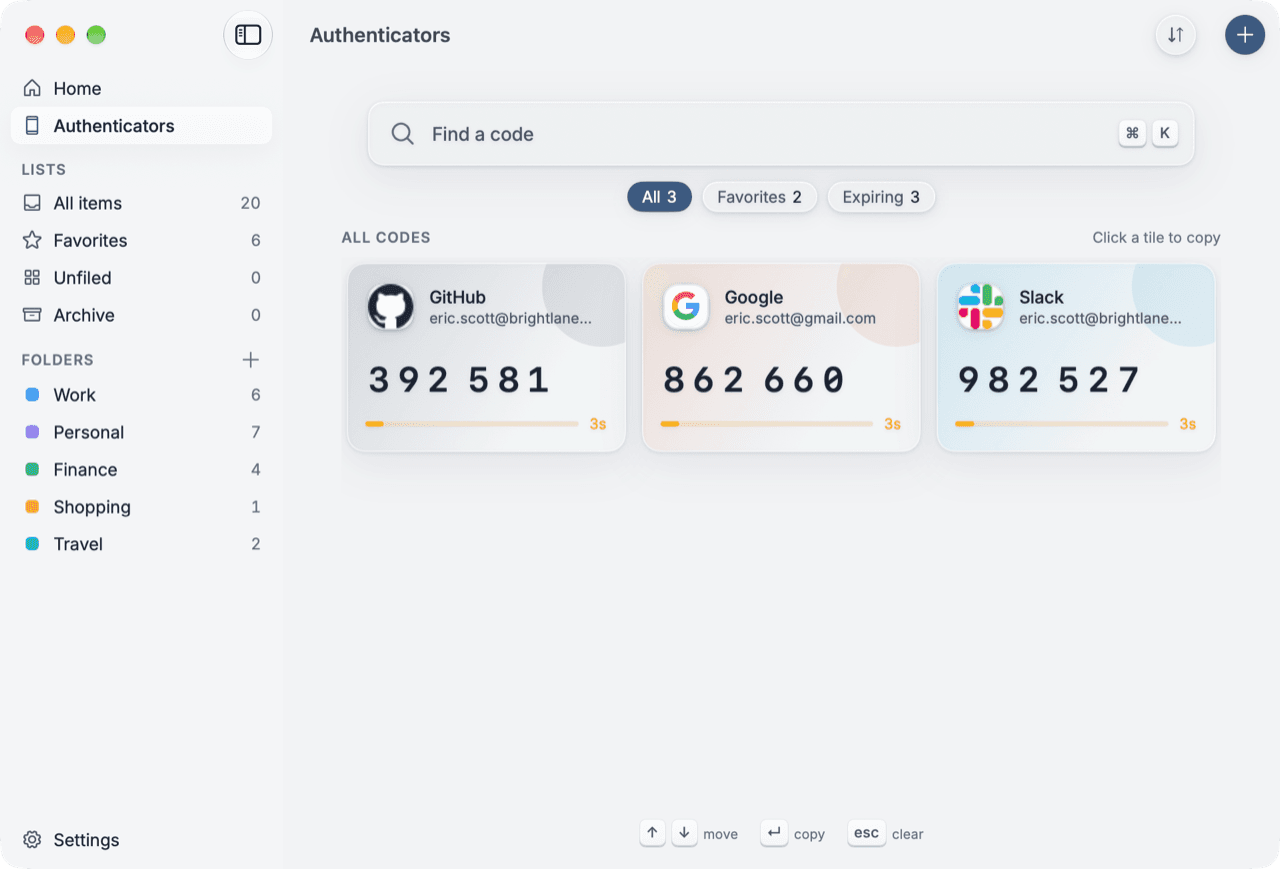This screenshot has height=869, width=1280.
Task: Click the All items count 20
Action: click(250, 203)
